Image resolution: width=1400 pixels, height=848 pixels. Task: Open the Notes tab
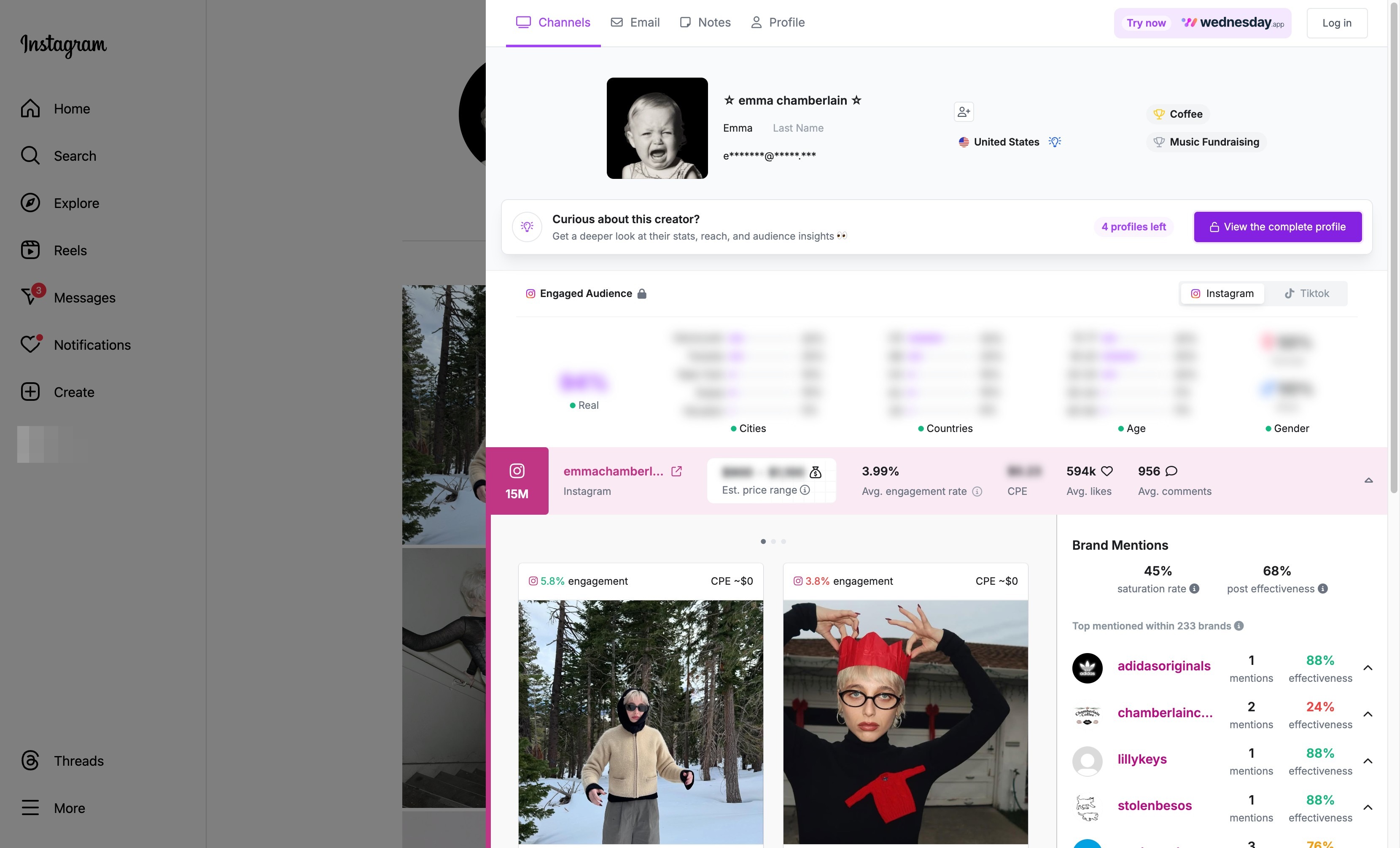[x=705, y=23]
